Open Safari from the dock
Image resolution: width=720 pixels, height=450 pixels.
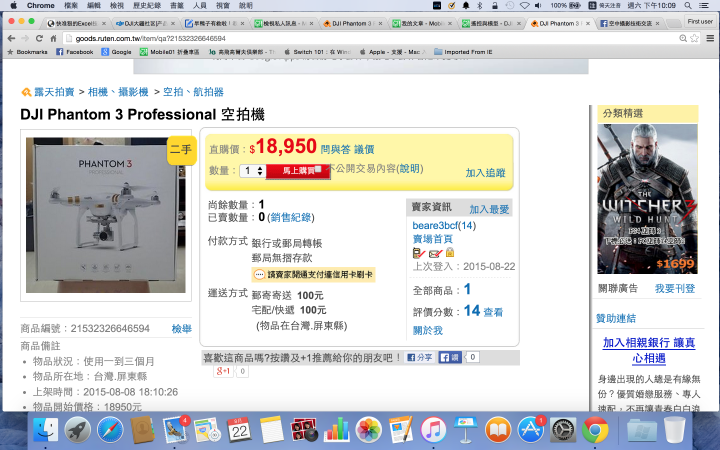110,430
